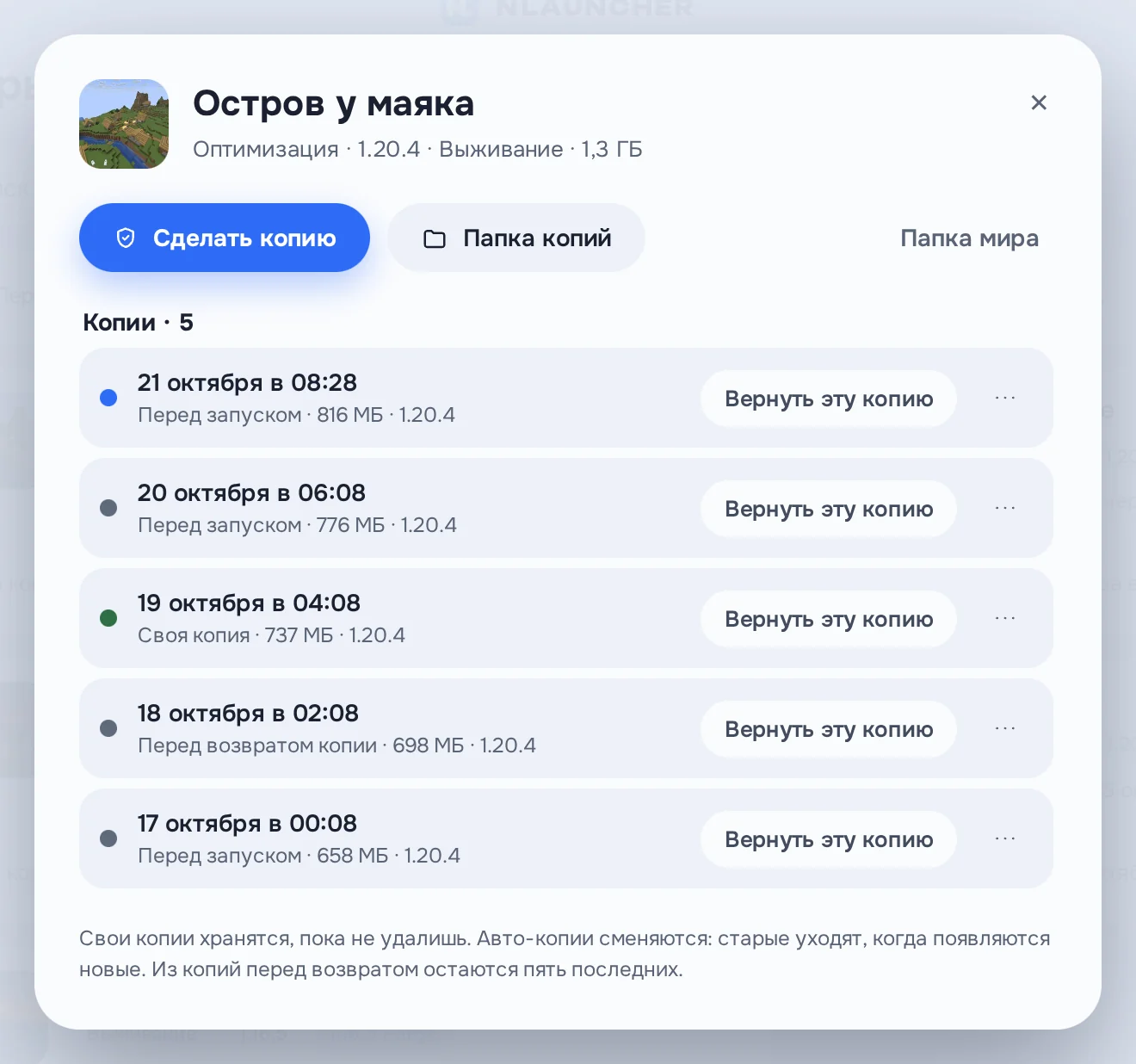
Task: Click the Остров у маяка world thumbnail
Action: pyautogui.click(x=124, y=124)
